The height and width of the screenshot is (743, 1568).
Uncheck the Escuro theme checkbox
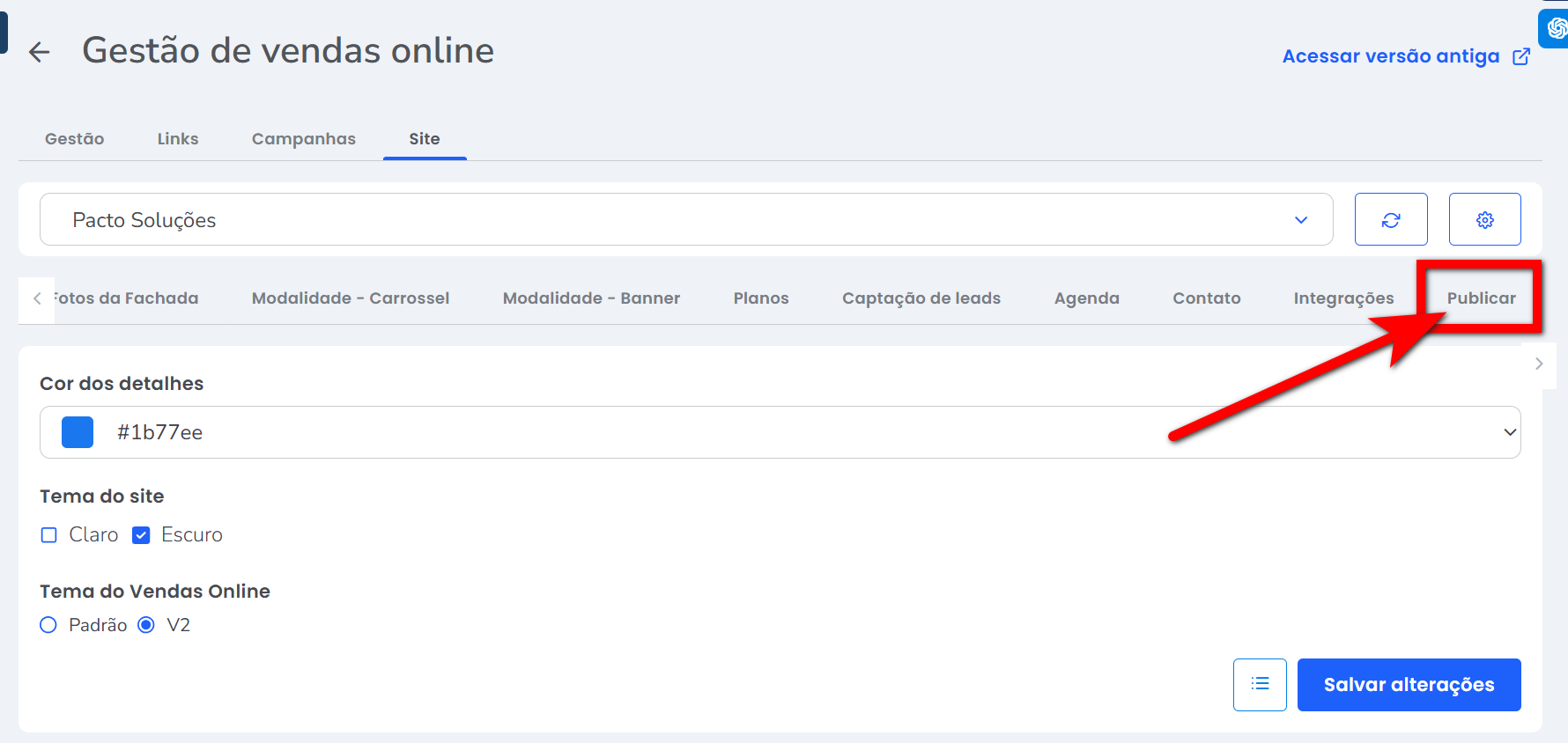pyautogui.click(x=141, y=535)
